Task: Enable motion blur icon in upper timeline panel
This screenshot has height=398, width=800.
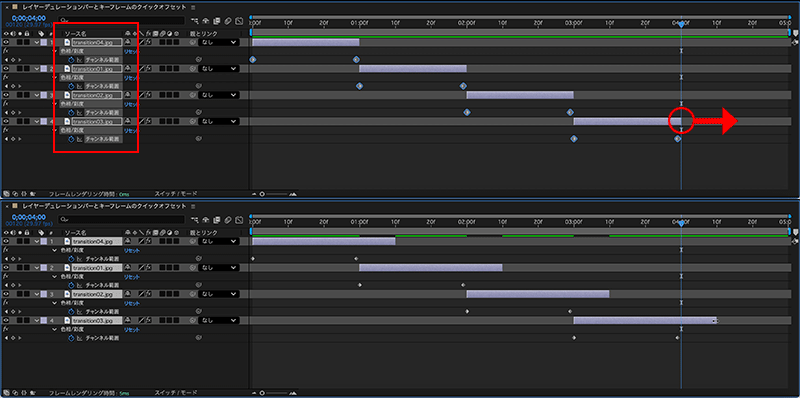Action: pyautogui.click(x=228, y=21)
